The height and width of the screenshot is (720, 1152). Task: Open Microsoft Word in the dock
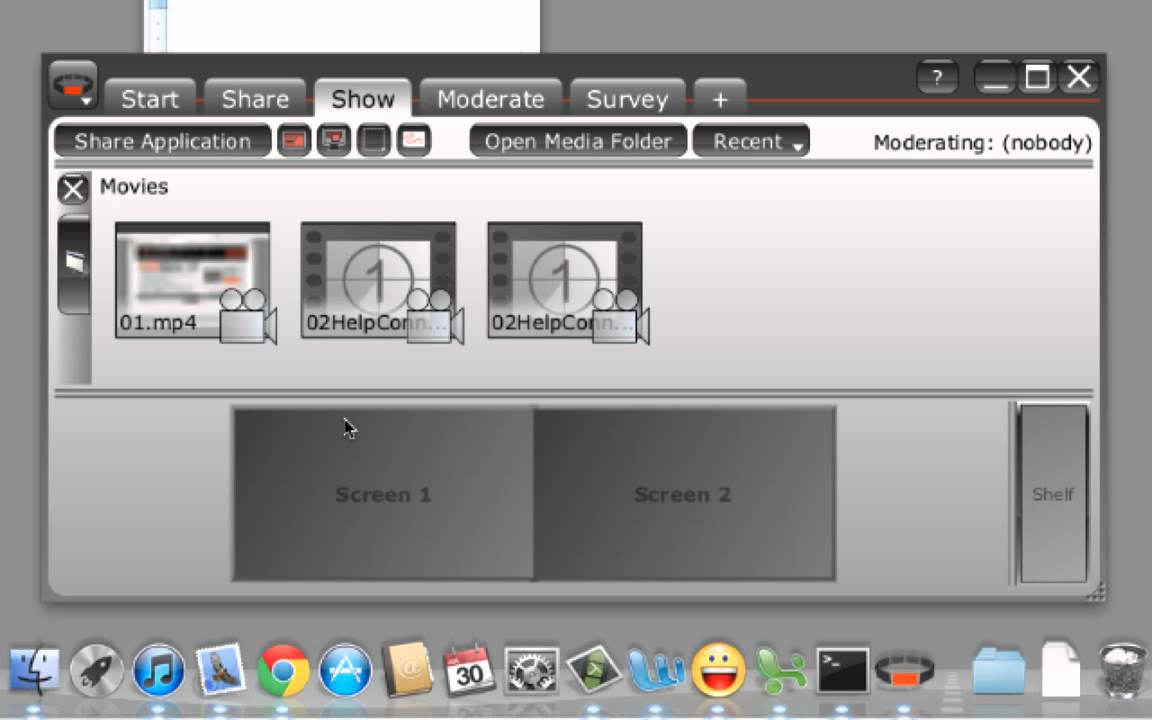[x=656, y=670]
